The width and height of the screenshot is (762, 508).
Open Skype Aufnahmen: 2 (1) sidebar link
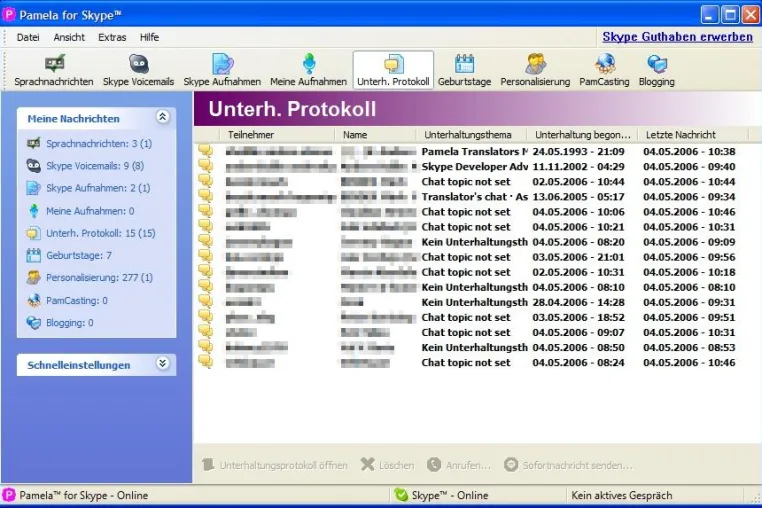coord(98,188)
